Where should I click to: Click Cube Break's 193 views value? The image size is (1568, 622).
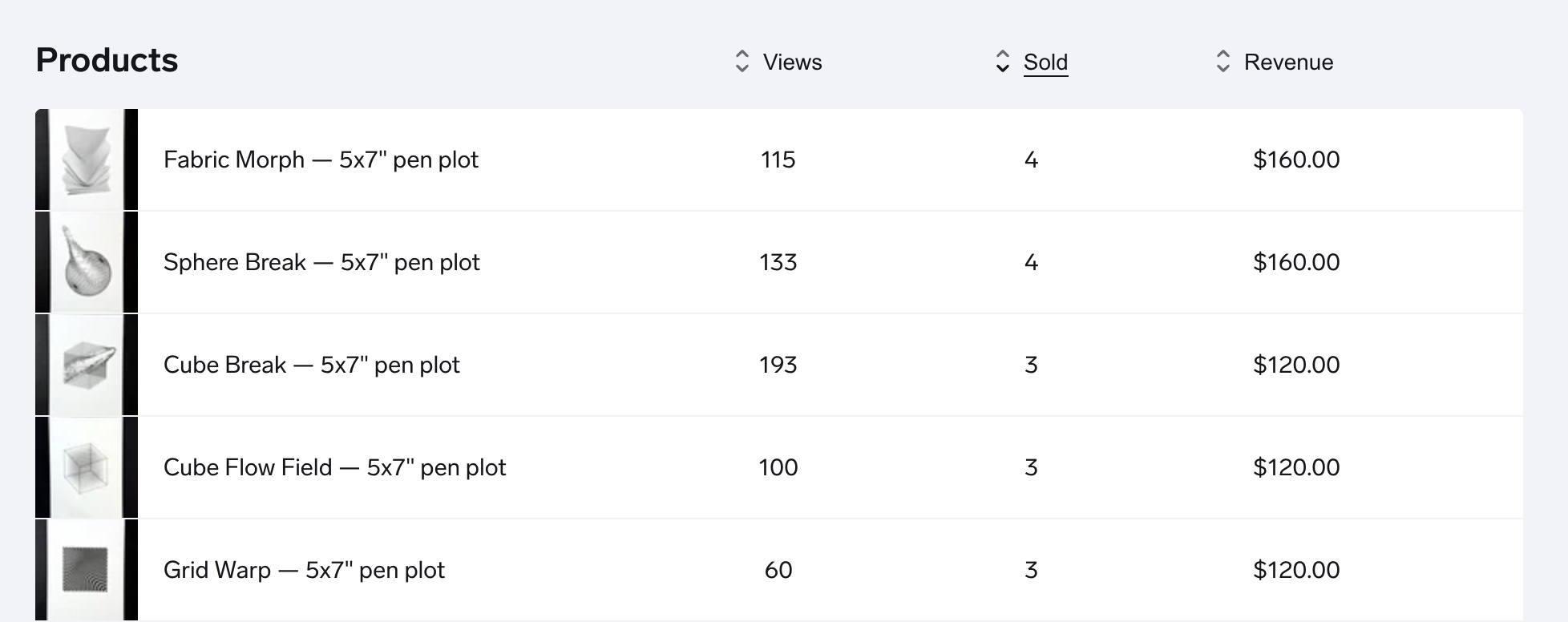778,365
